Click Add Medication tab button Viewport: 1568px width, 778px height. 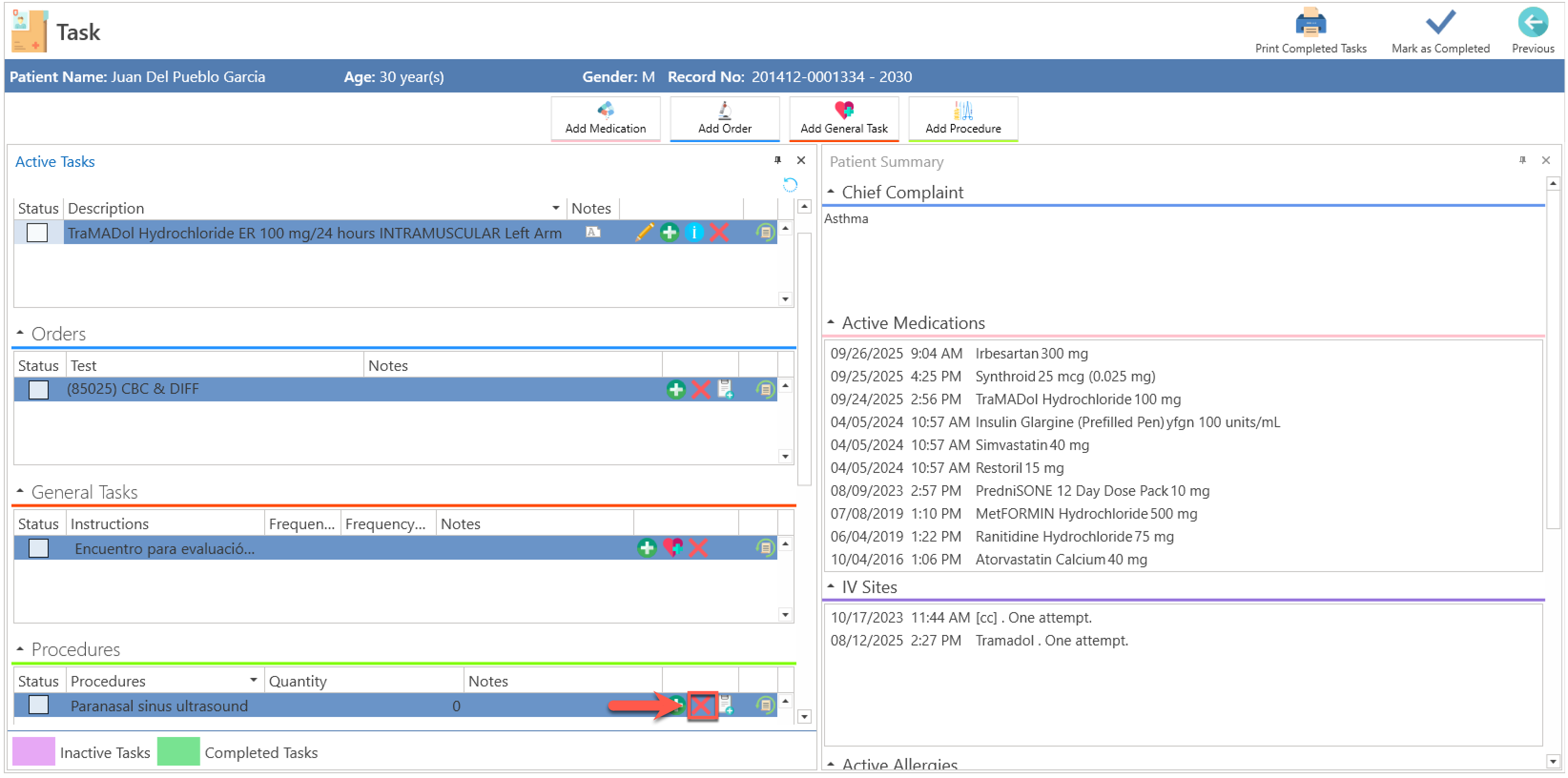pos(605,119)
